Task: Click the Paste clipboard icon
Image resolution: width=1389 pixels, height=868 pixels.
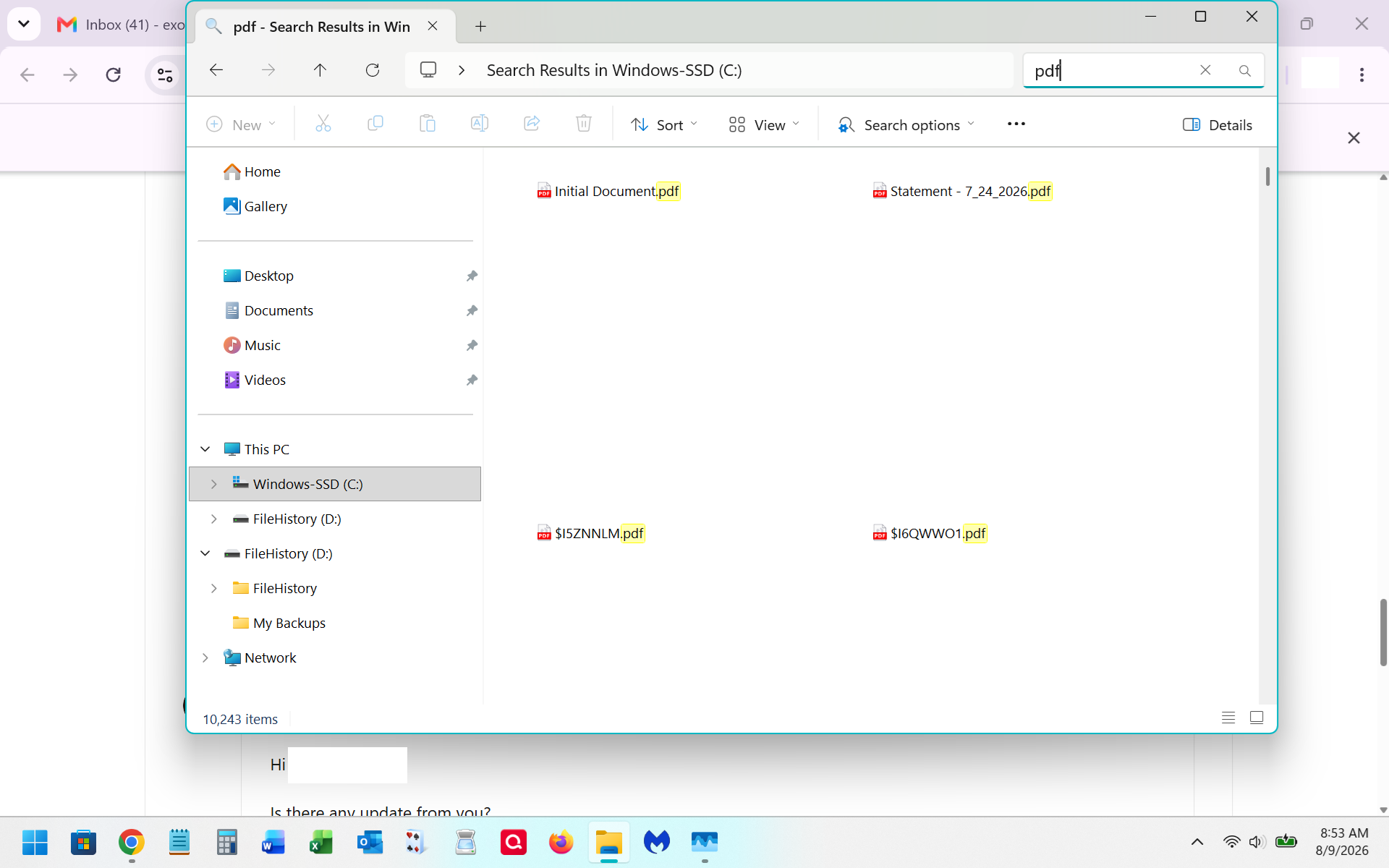Action: pos(428,124)
